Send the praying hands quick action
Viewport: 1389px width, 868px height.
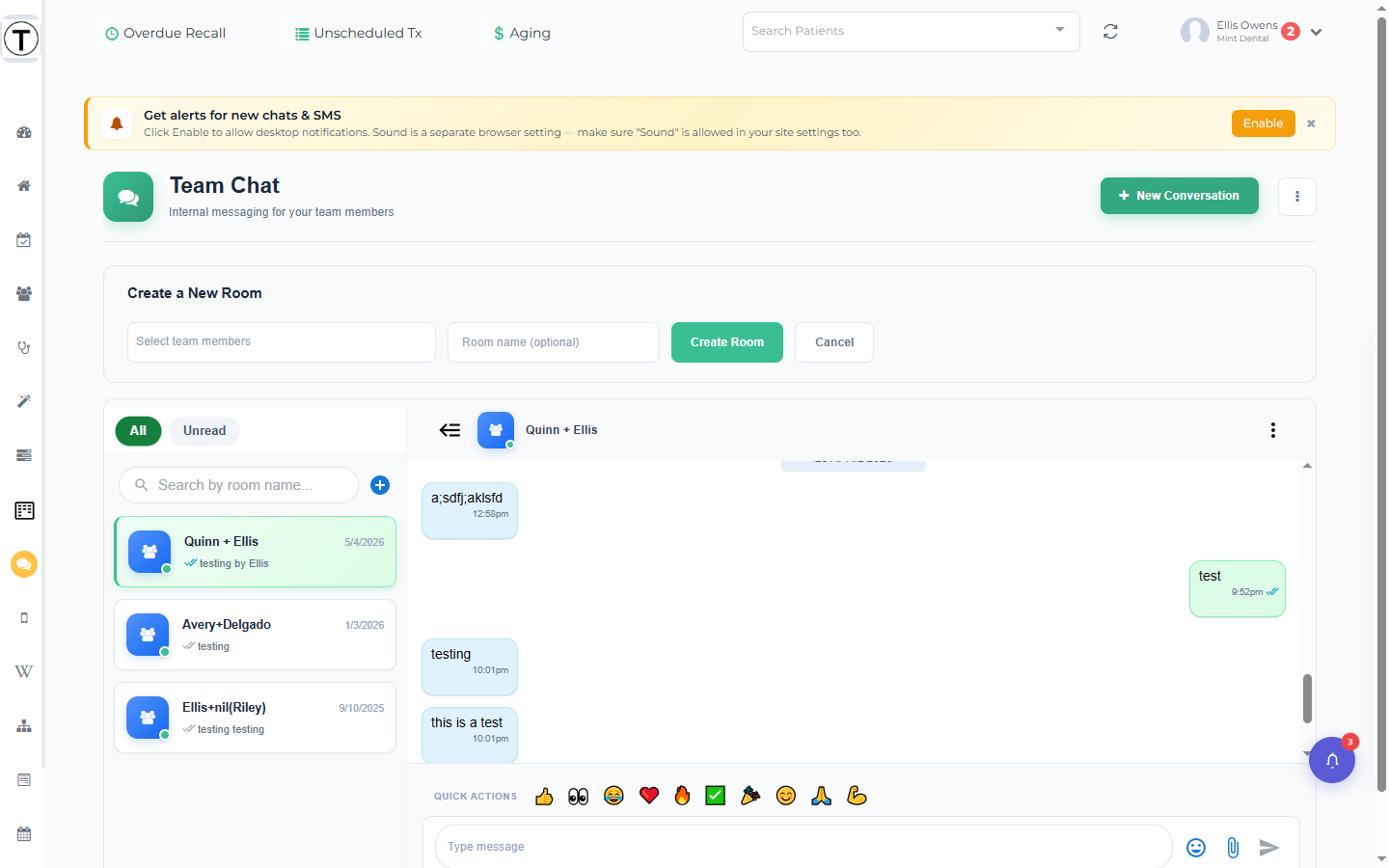pyautogui.click(x=822, y=796)
